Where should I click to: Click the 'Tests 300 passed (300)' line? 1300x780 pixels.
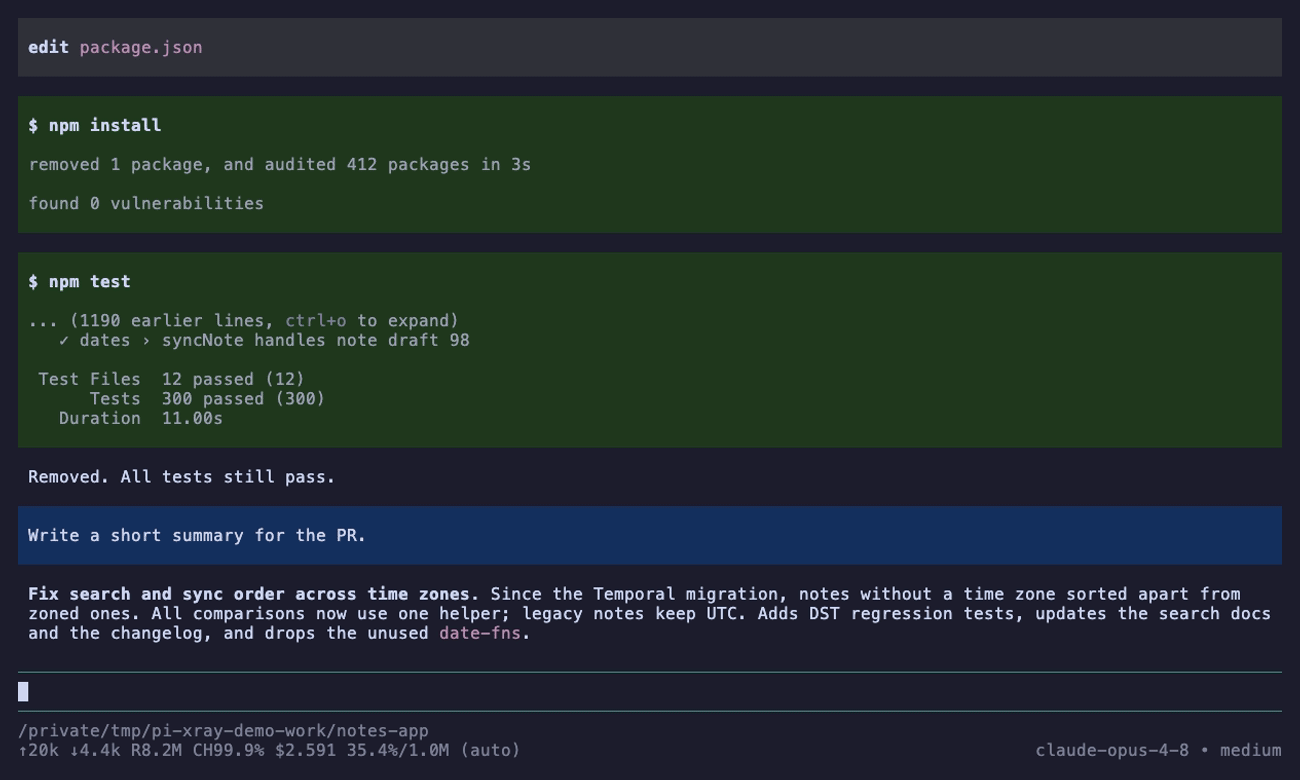click(207, 398)
